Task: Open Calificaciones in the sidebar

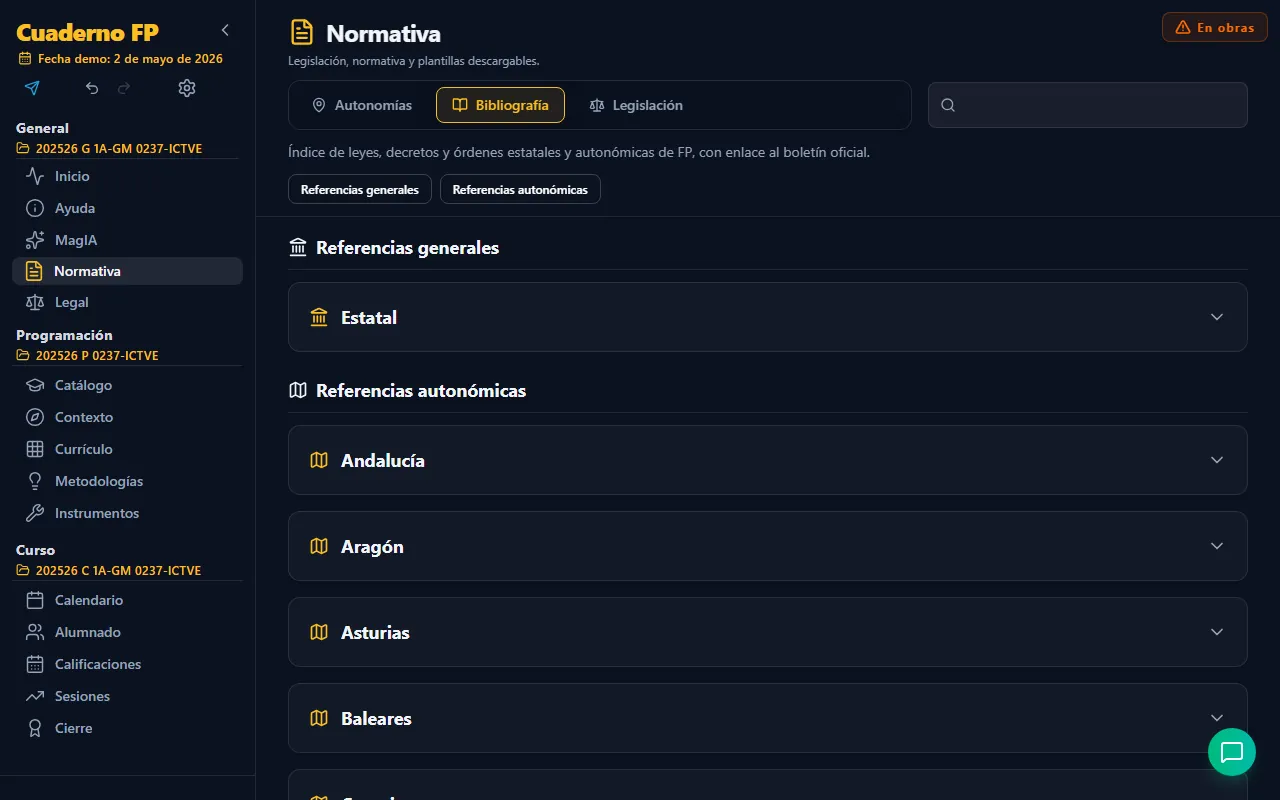Action: click(x=127, y=664)
